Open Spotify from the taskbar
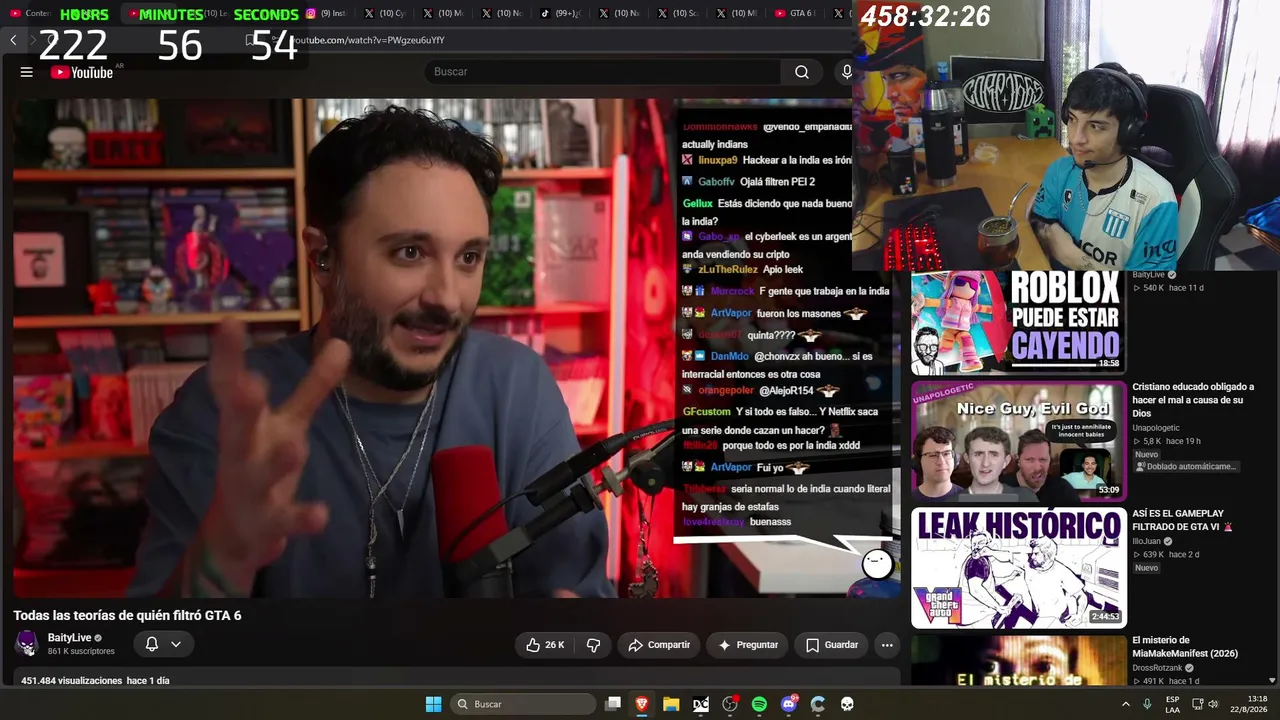Image resolution: width=1280 pixels, height=720 pixels. click(759, 704)
